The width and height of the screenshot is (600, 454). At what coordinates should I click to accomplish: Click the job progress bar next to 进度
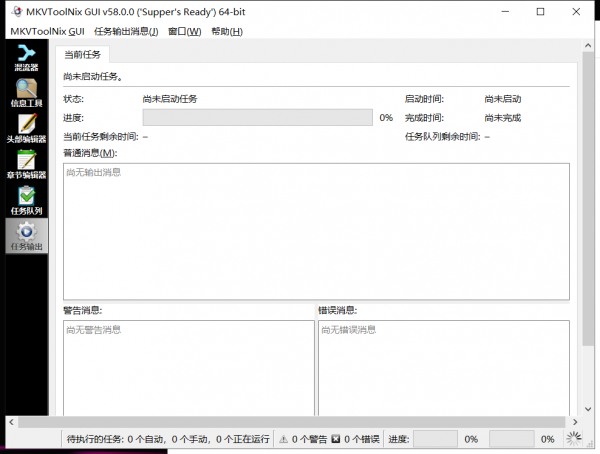258,118
